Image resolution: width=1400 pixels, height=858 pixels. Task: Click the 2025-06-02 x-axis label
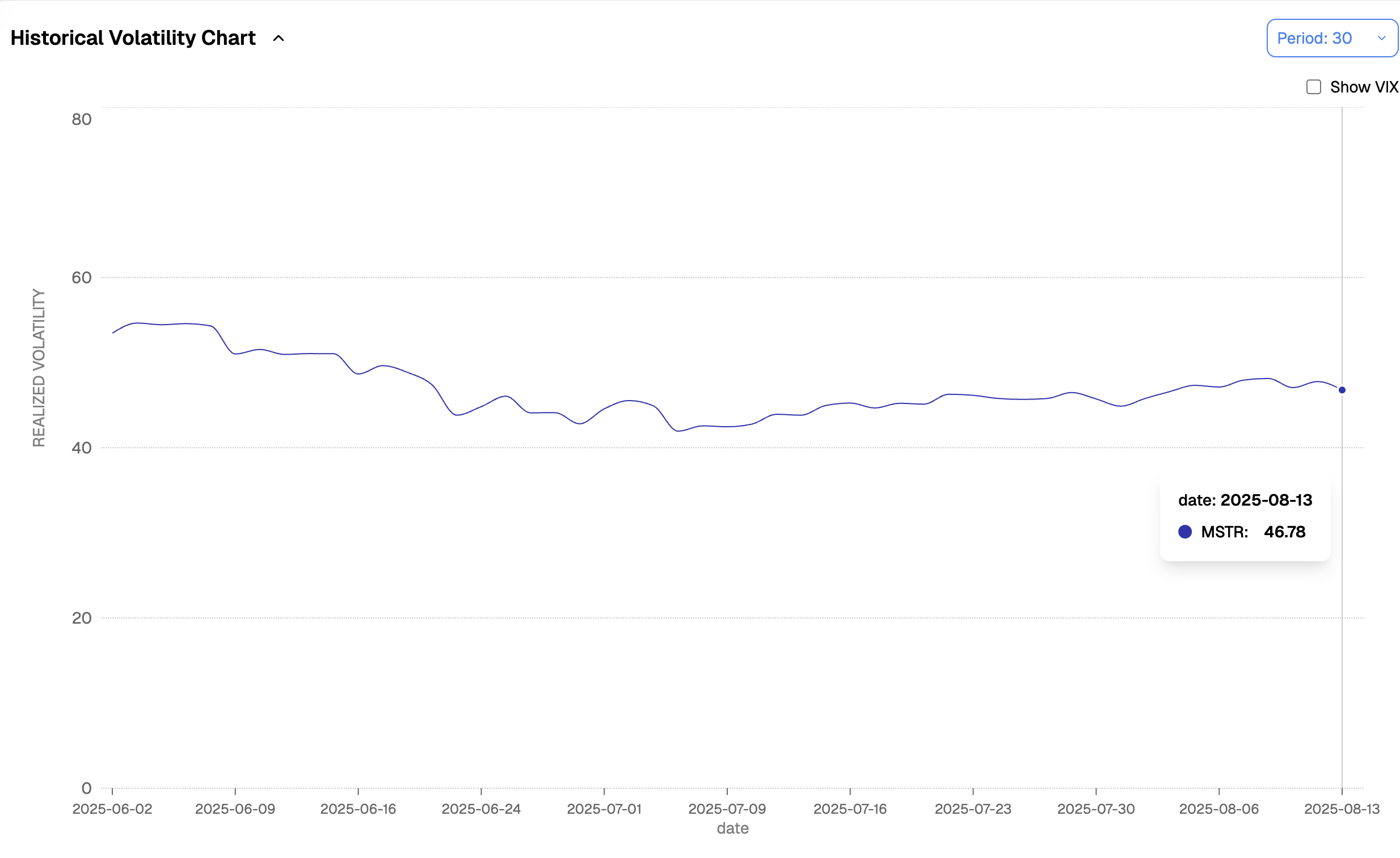point(112,809)
